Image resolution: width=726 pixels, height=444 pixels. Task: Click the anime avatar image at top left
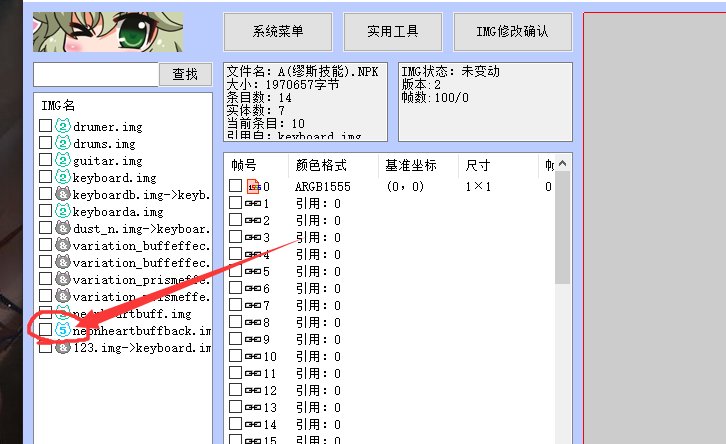[88, 31]
